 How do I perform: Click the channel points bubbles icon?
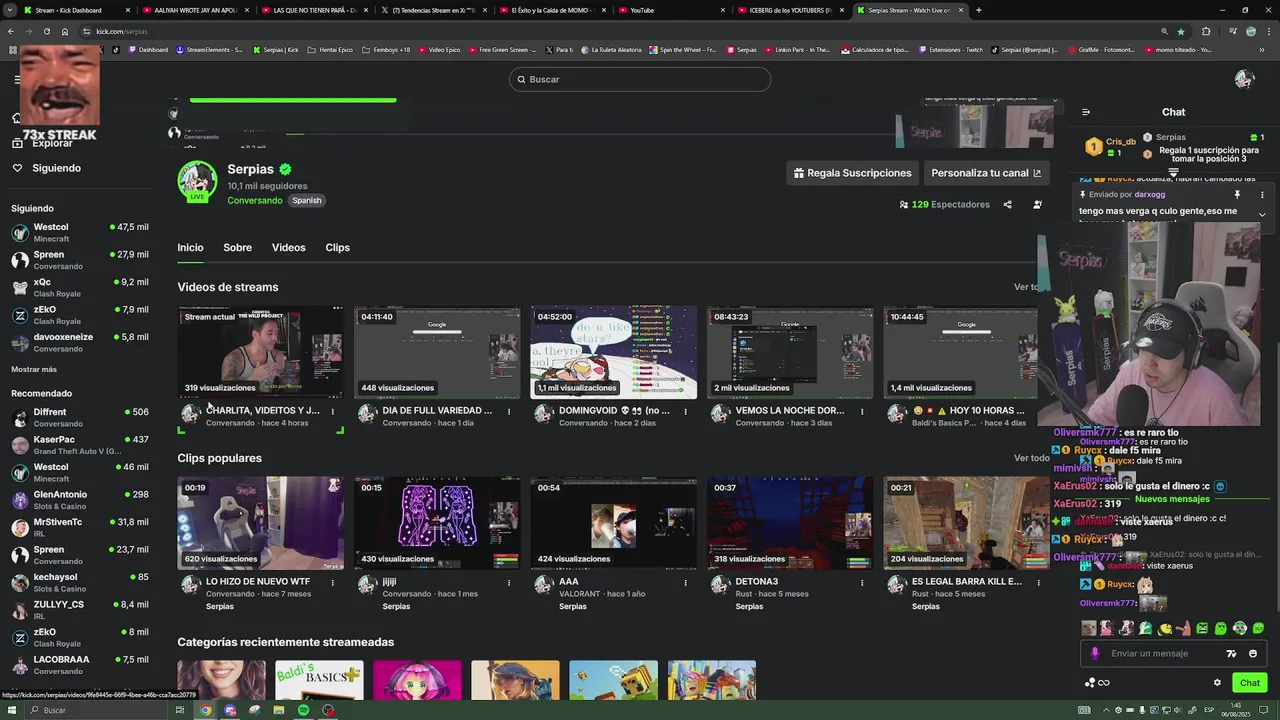[1090, 683]
